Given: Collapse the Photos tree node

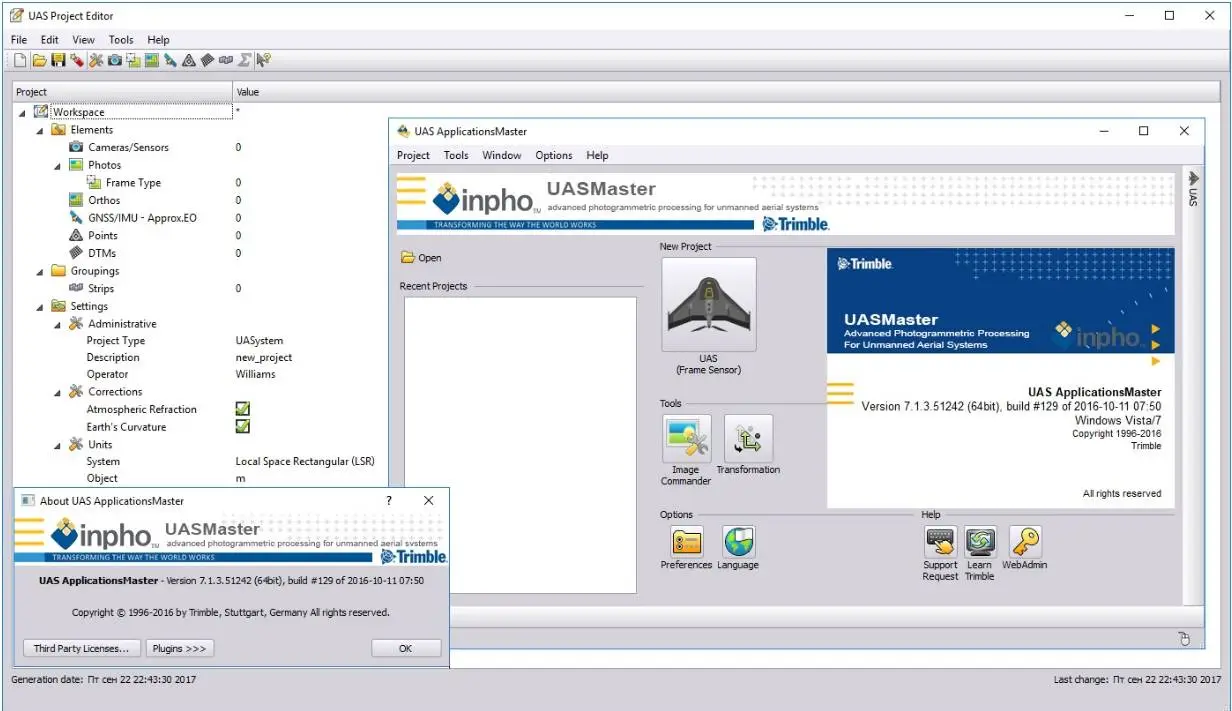Looking at the screenshot, I should 58,166.
